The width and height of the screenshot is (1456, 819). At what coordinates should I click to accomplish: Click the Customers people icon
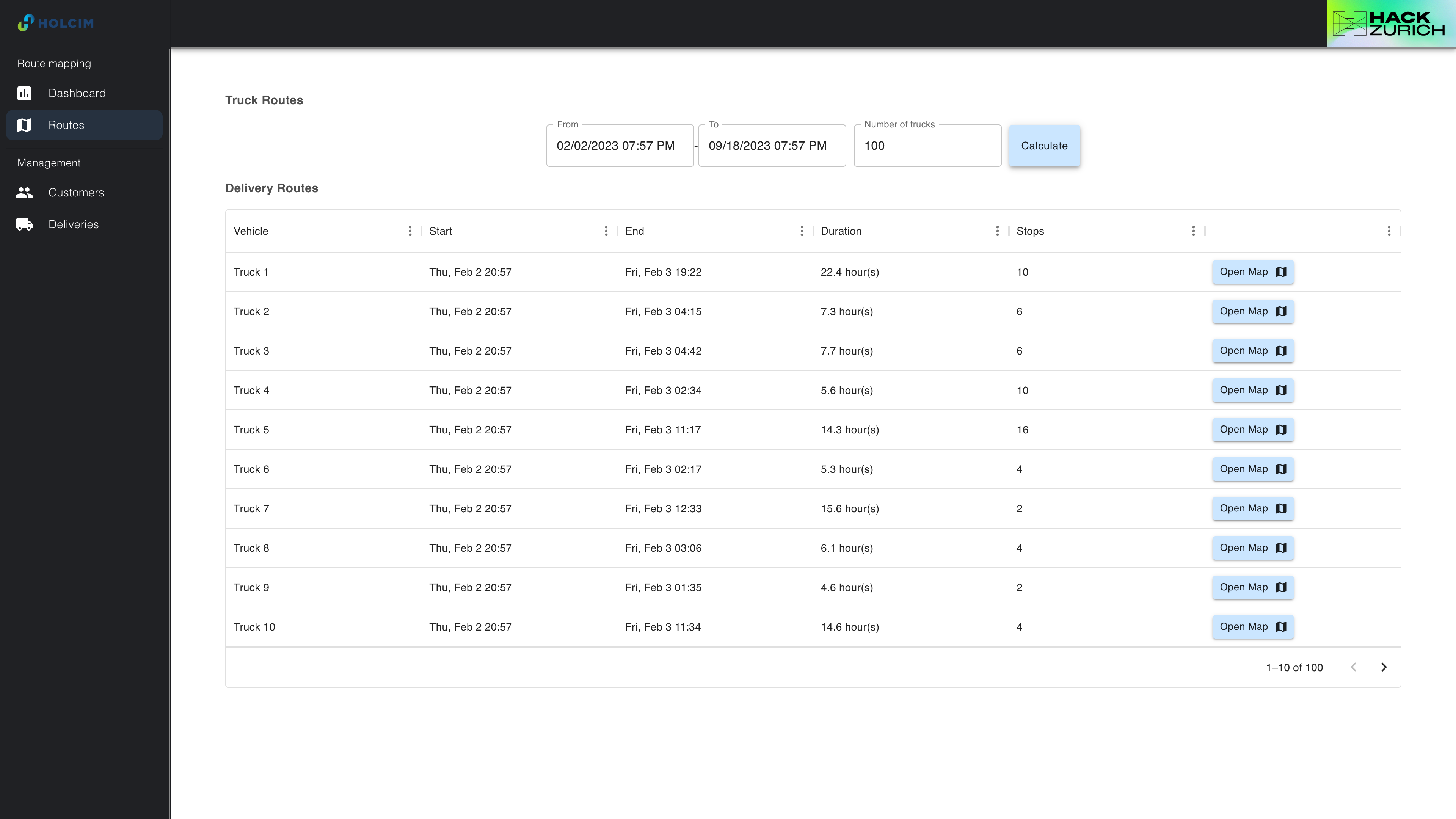24,193
